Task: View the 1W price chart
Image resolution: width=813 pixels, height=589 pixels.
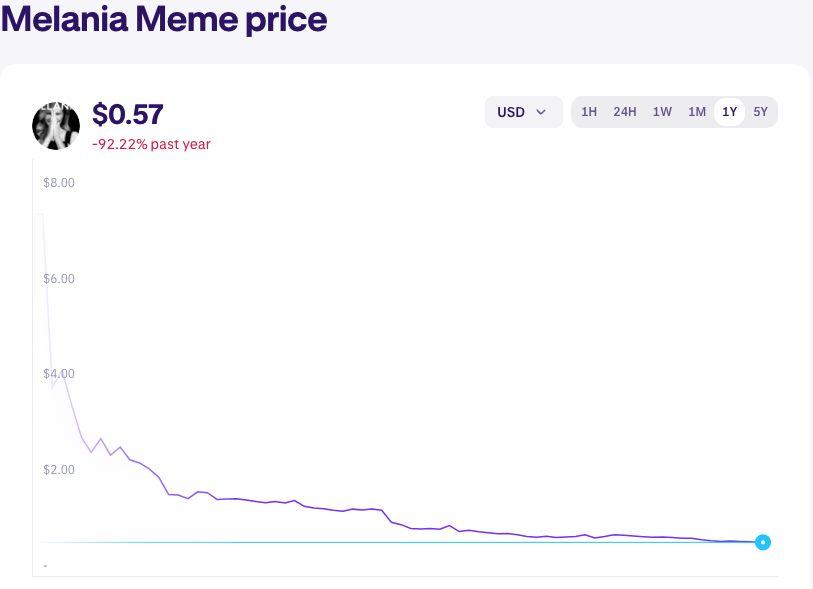Action: point(661,112)
